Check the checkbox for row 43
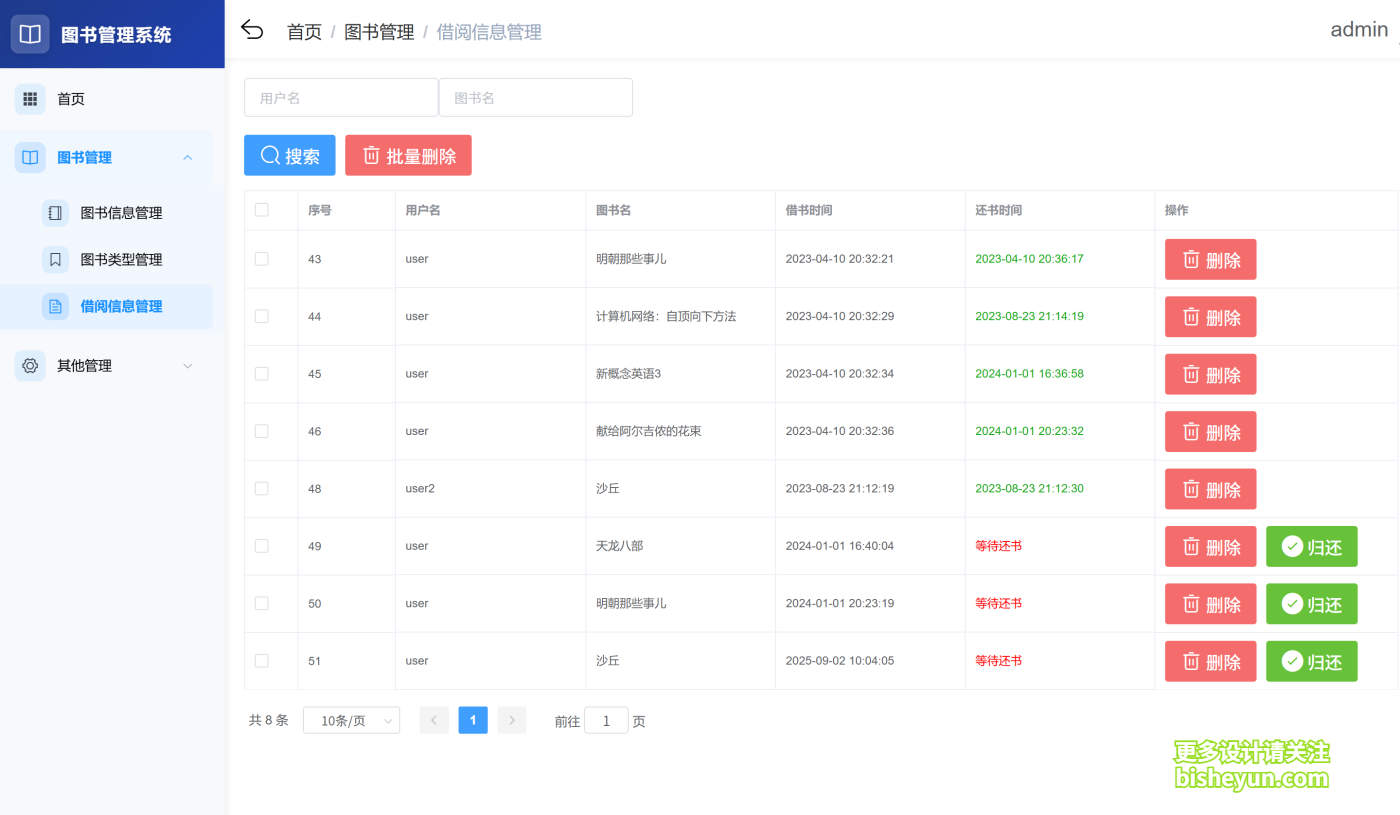The width and height of the screenshot is (1400, 815). tap(262, 258)
